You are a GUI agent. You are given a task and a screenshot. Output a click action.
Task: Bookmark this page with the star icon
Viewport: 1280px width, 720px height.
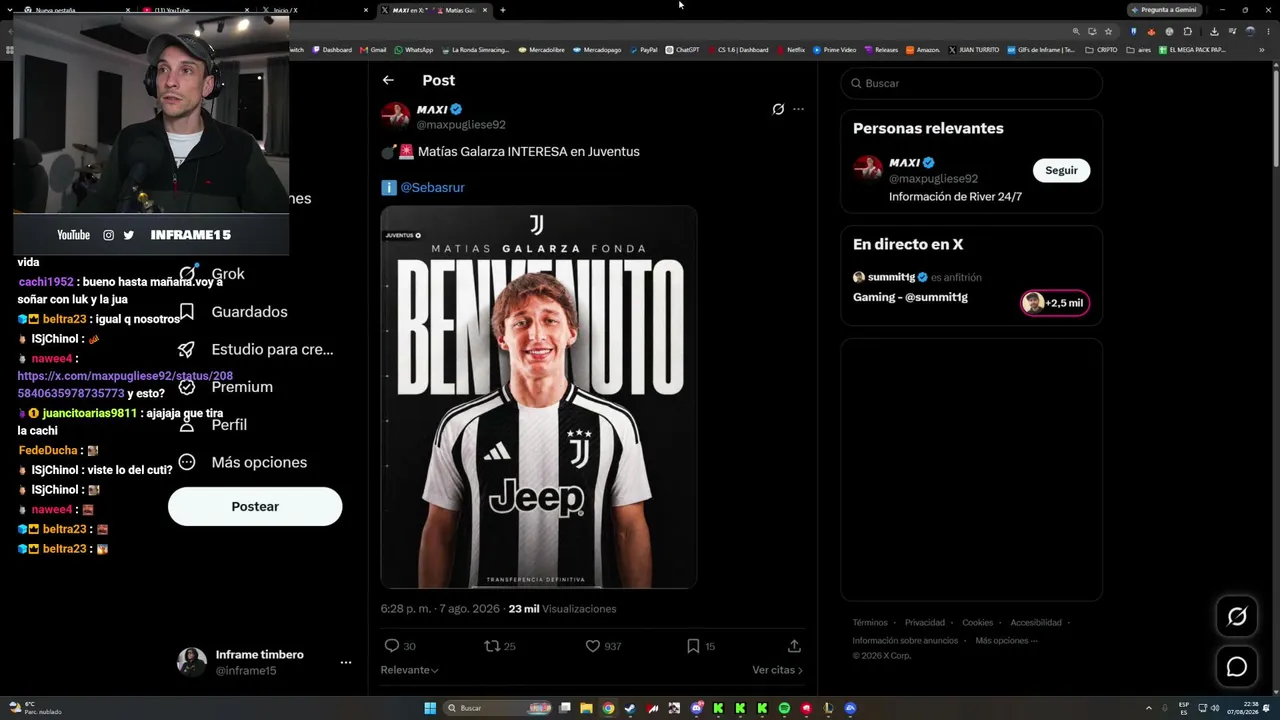point(1108,31)
